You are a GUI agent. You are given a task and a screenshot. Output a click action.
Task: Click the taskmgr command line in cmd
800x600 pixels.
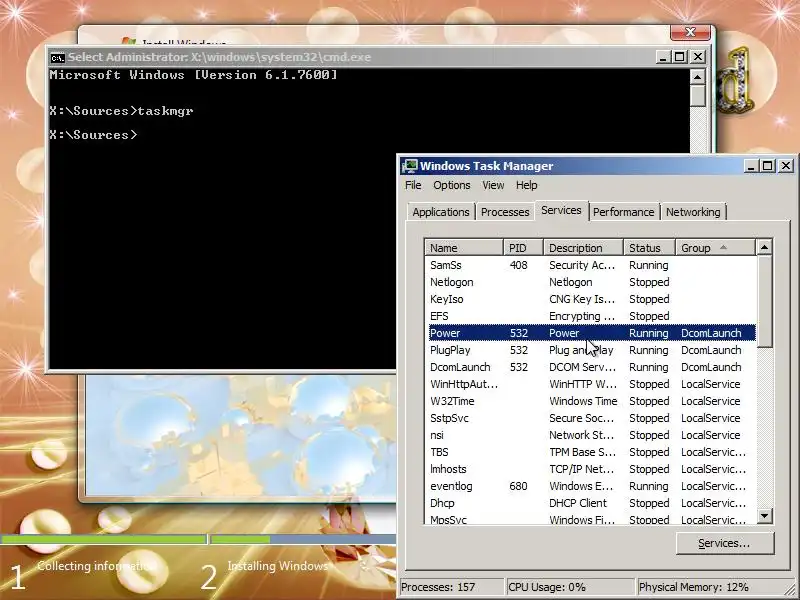point(121,111)
